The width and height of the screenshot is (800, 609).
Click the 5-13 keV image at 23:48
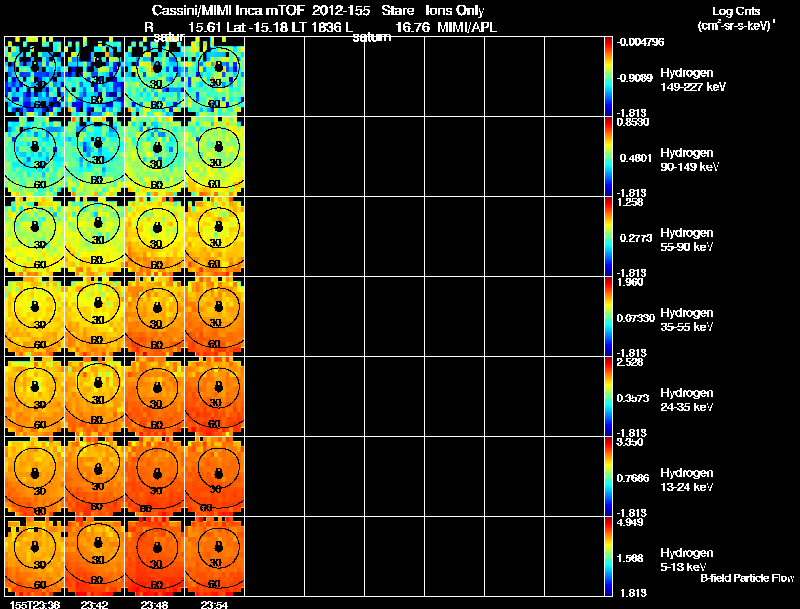pos(155,556)
